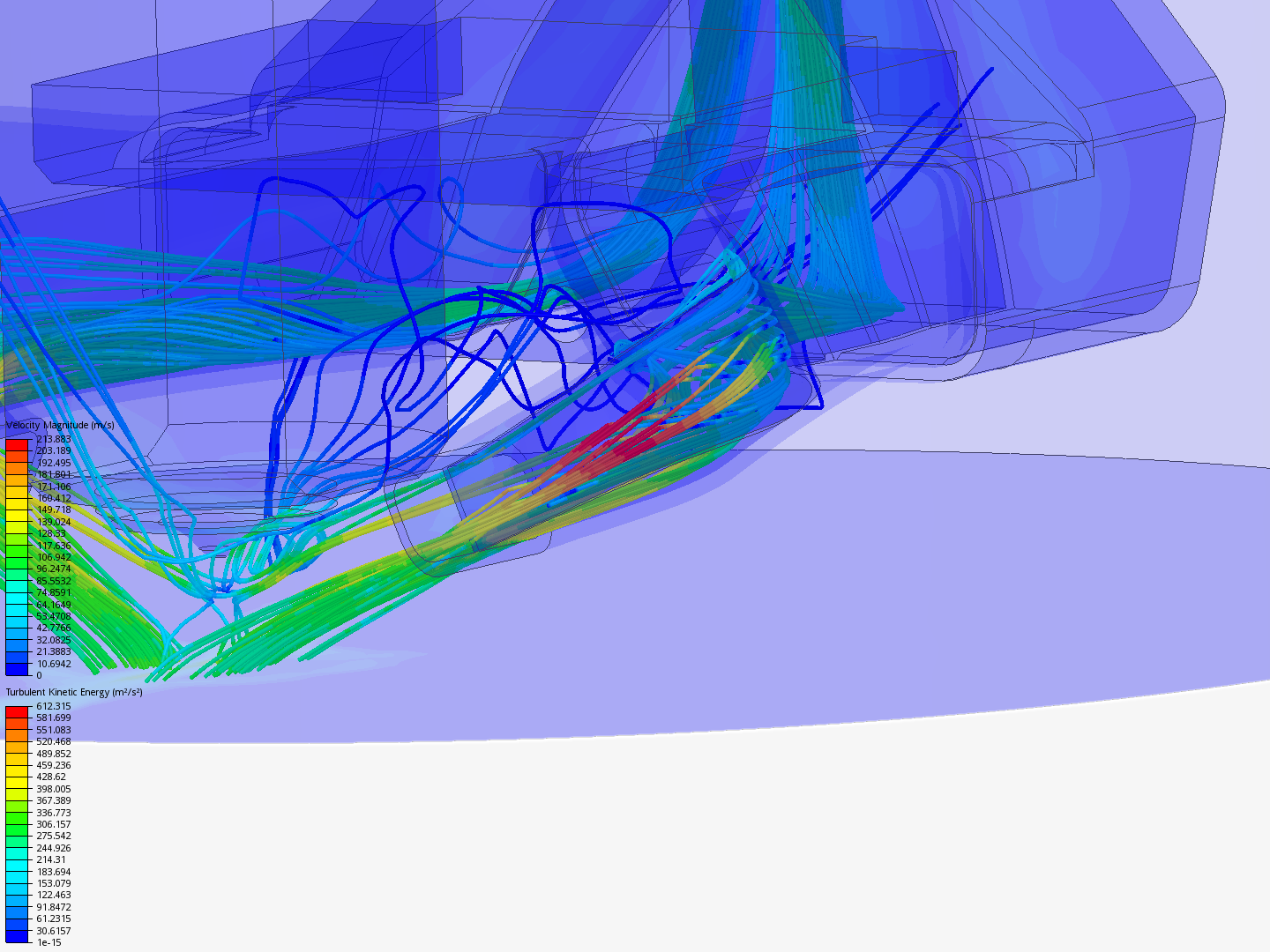Screen dimensions: 1270x952
Task: Click turbulent energy value 306.157
Action: [x=54, y=824]
